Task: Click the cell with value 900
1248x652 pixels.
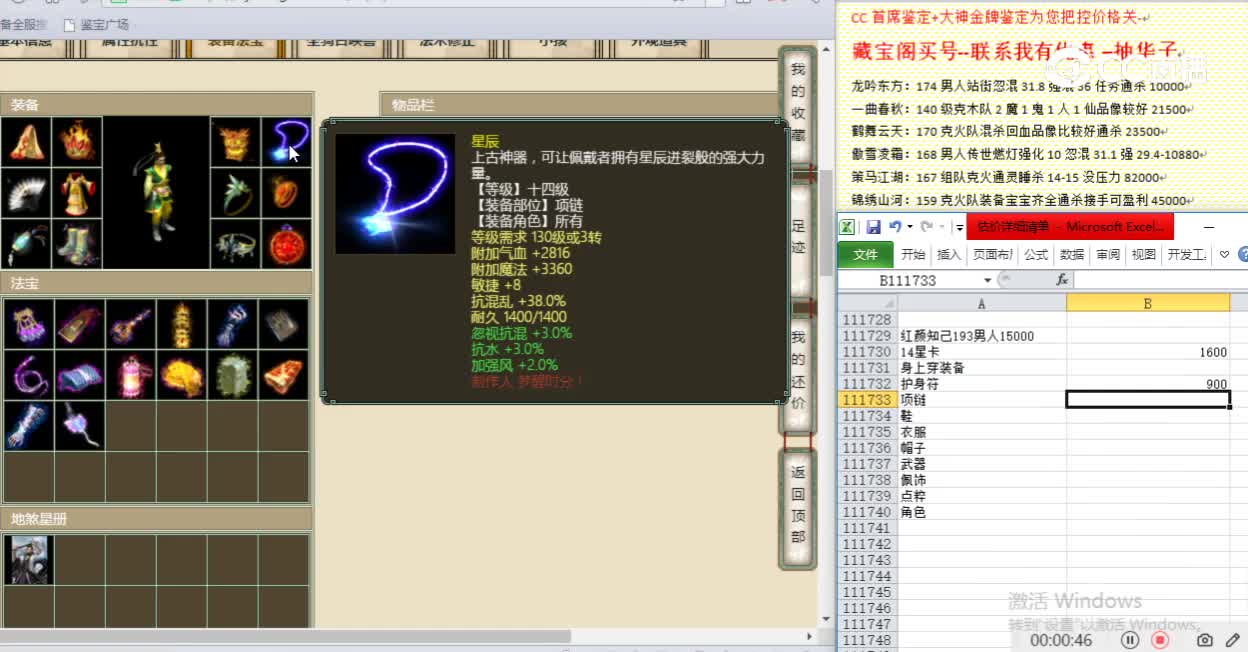Action: (x=1148, y=384)
